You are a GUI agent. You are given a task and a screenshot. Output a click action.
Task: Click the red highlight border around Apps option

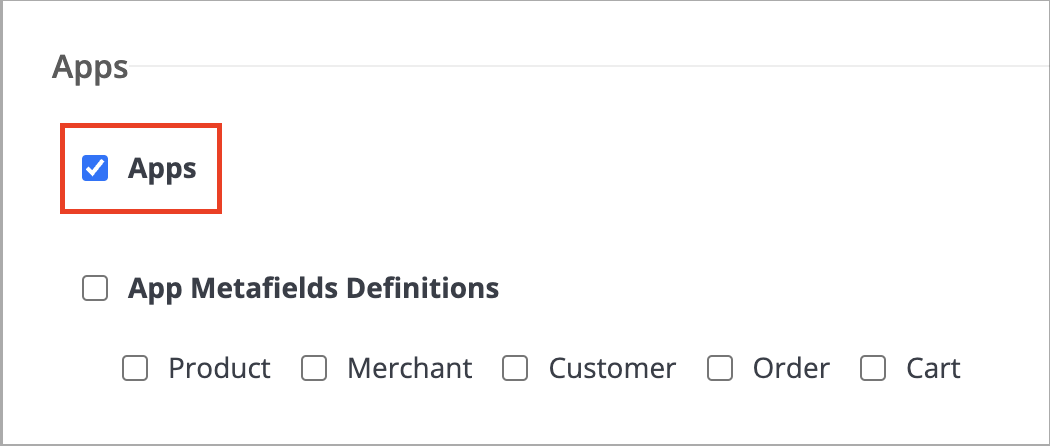[141, 125]
